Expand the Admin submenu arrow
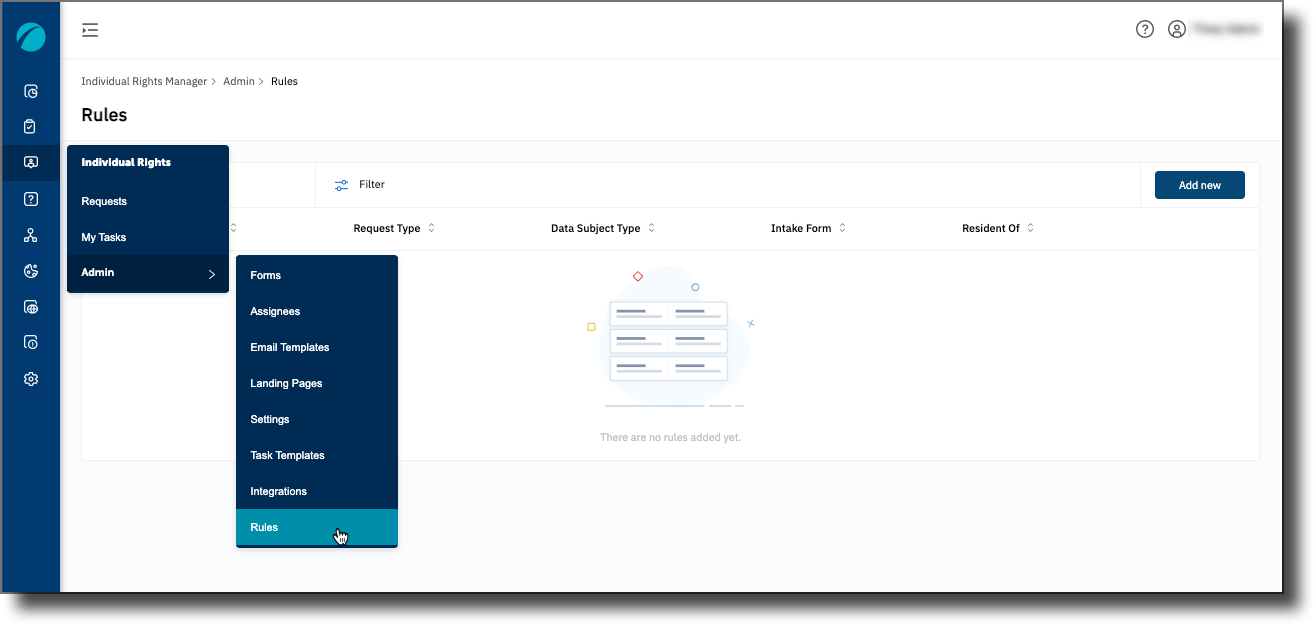 211,273
